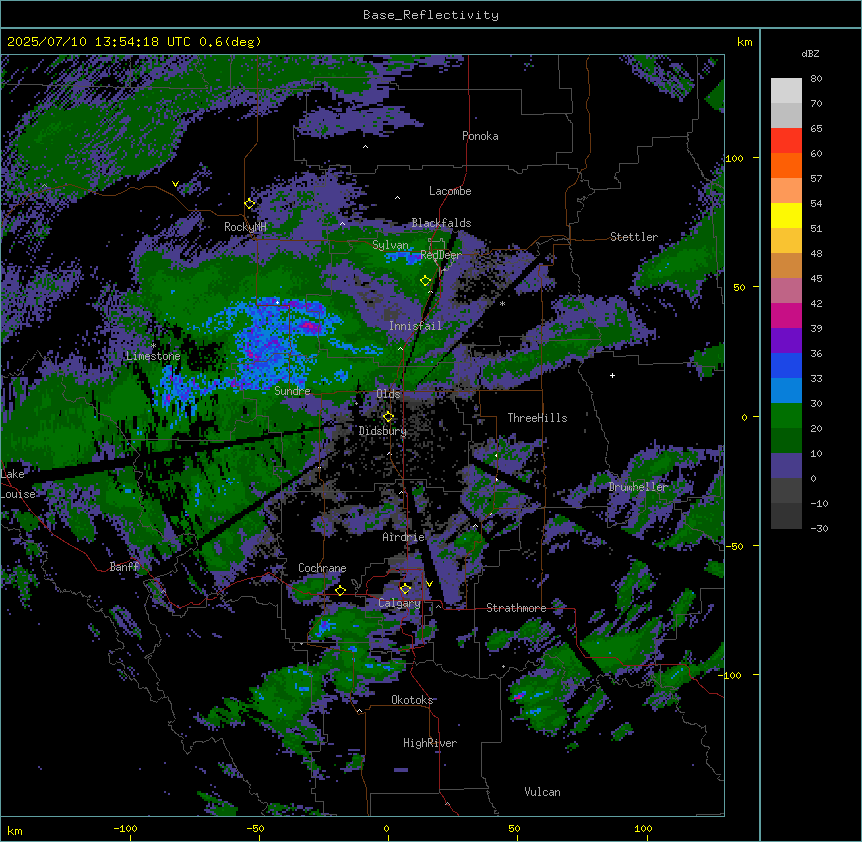Click the Base_Reflectivity title
Screen dimensions: 862x842
click(x=431, y=15)
